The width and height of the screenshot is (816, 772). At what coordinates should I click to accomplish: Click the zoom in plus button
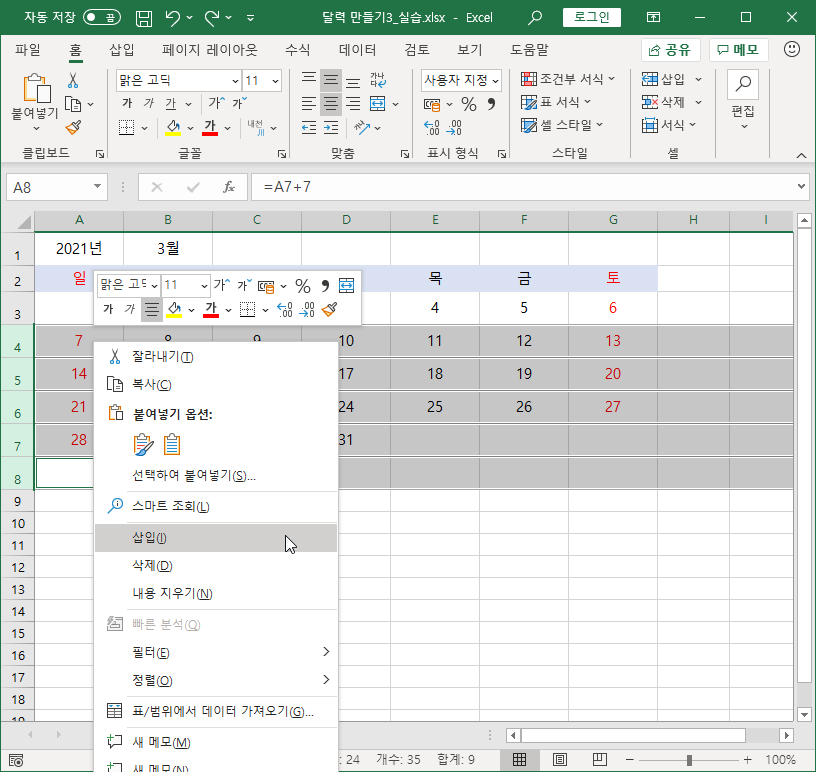(x=748, y=760)
